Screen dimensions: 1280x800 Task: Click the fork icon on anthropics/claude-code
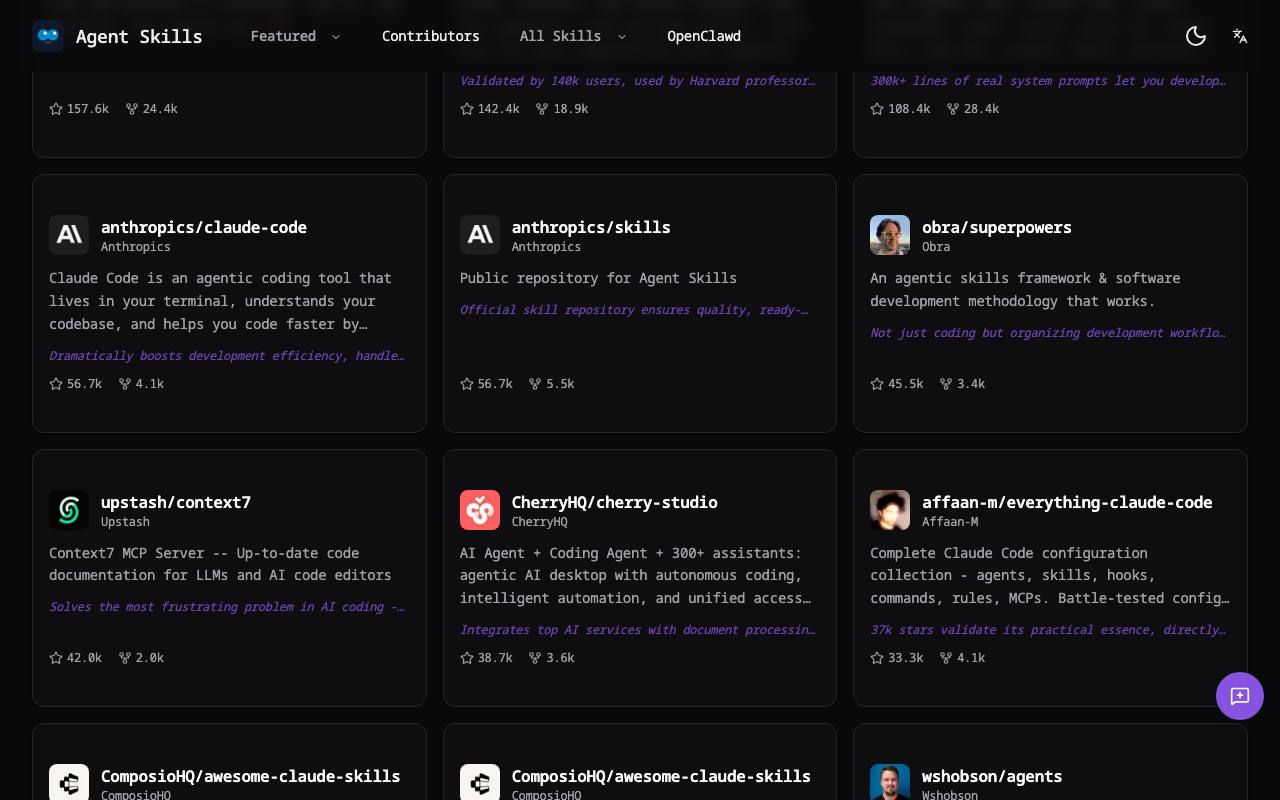click(125, 384)
